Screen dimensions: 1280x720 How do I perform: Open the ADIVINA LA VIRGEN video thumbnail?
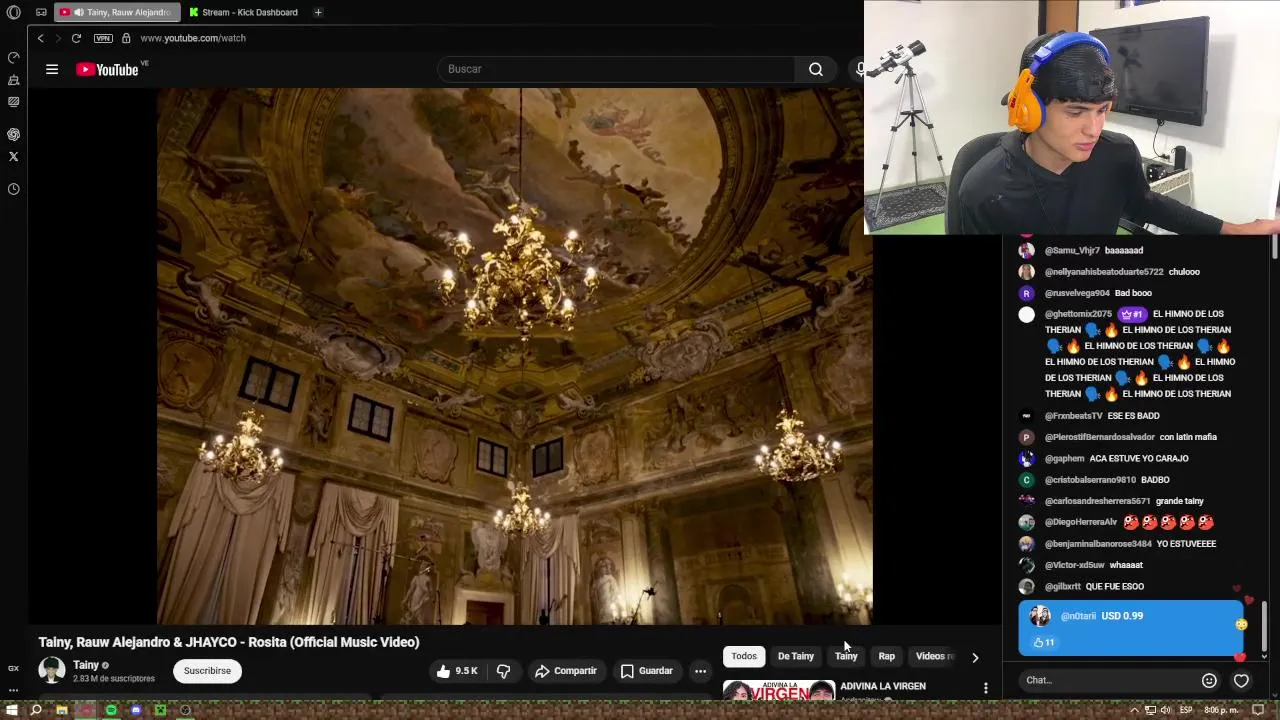779,690
